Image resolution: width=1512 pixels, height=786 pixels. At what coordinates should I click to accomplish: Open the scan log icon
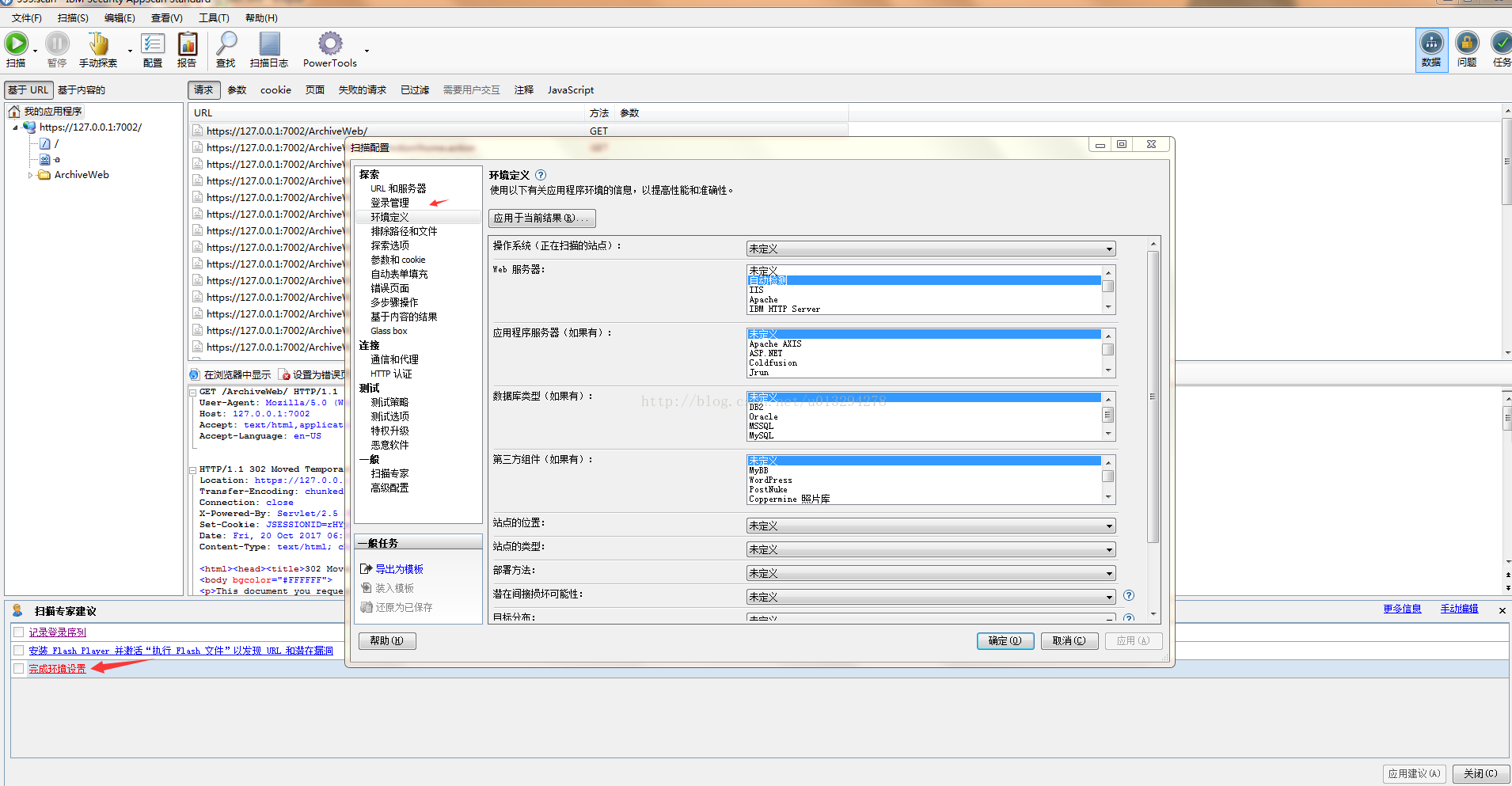click(x=269, y=44)
